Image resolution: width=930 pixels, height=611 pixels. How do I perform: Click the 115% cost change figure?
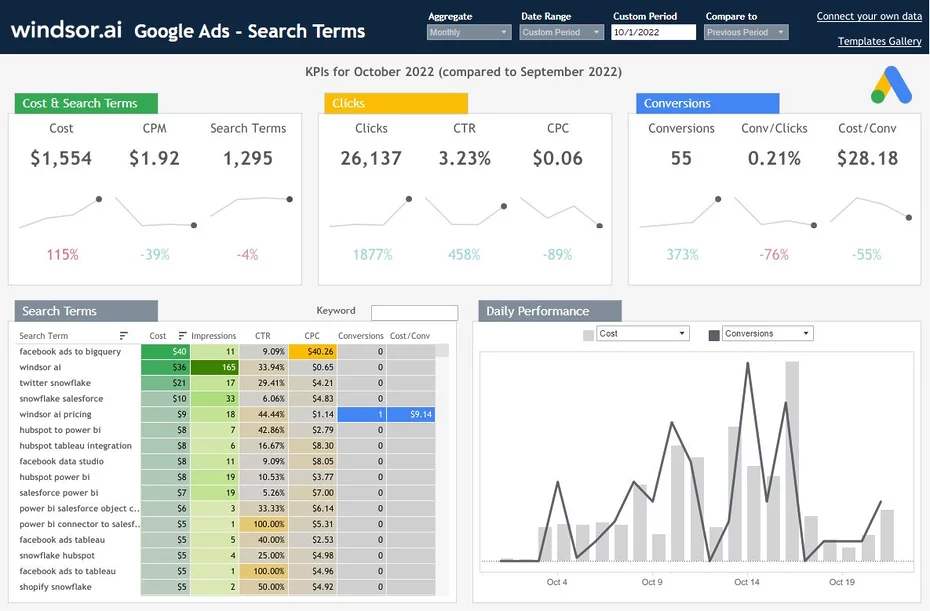(62, 254)
